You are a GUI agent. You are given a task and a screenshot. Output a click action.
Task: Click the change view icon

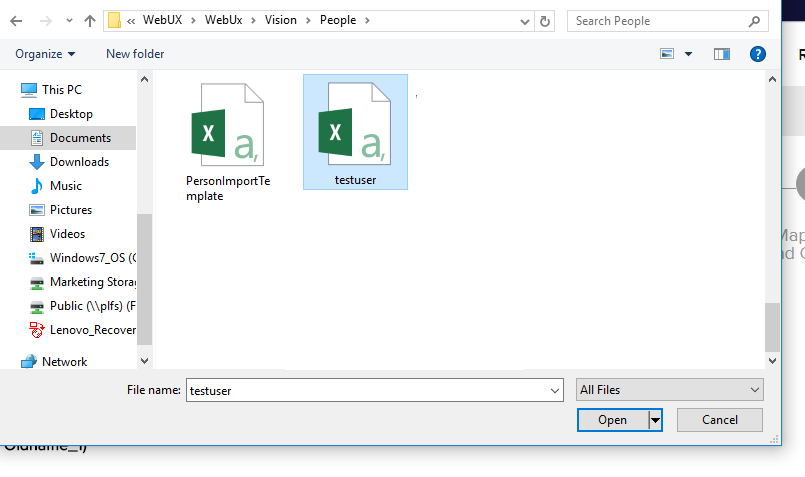[x=668, y=54]
